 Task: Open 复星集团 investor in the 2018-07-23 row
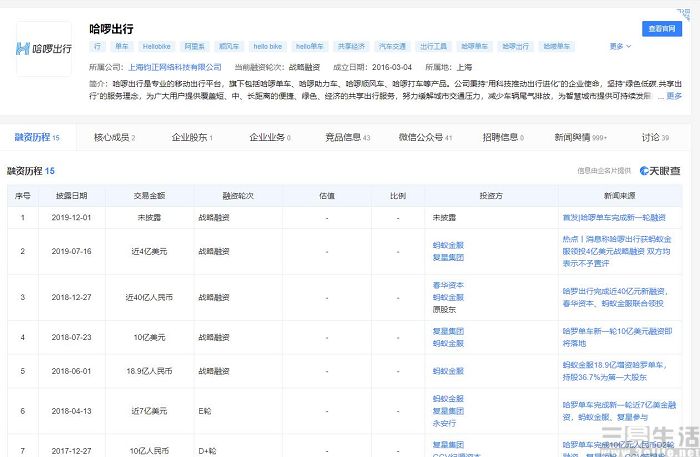(448, 331)
